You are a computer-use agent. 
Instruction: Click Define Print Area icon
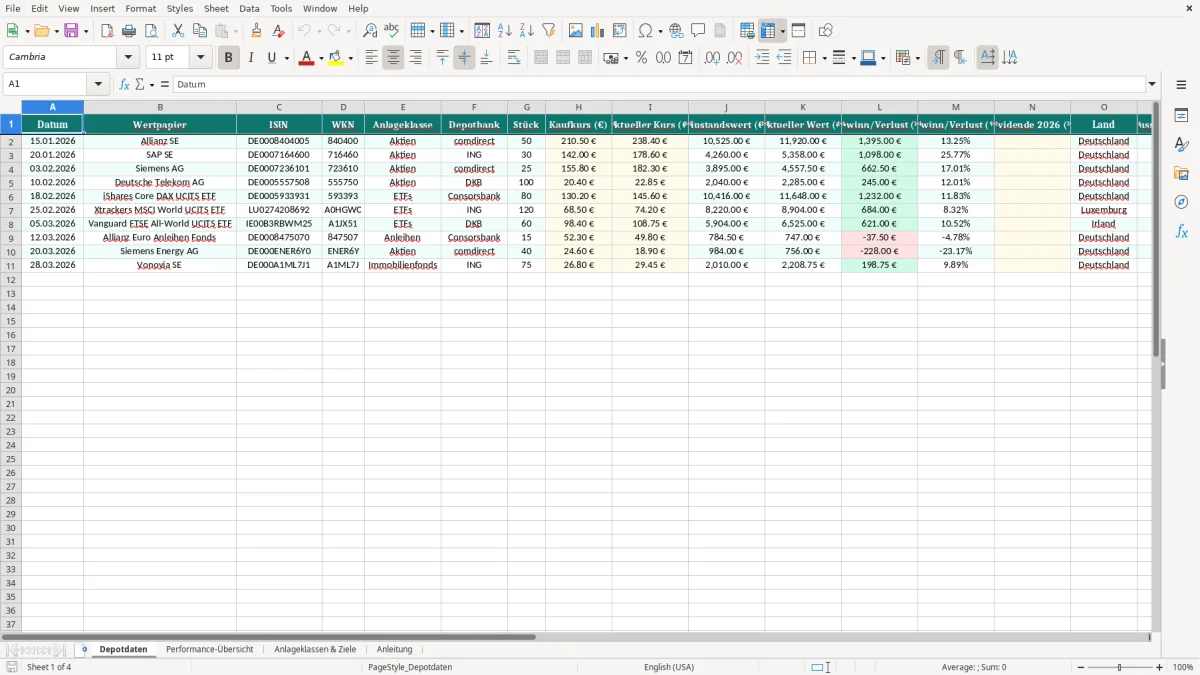pyautogui.click(x=747, y=31)
